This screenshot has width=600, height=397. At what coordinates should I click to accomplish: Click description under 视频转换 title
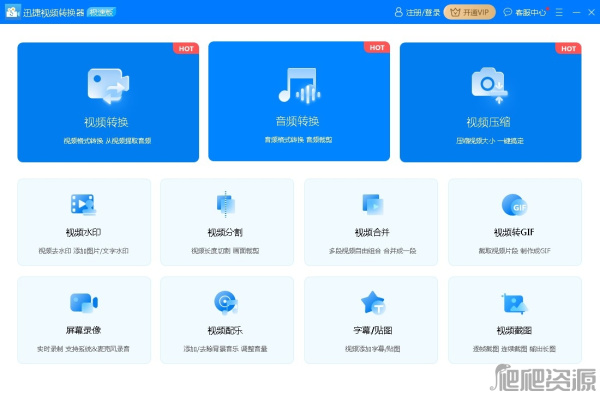108,141
